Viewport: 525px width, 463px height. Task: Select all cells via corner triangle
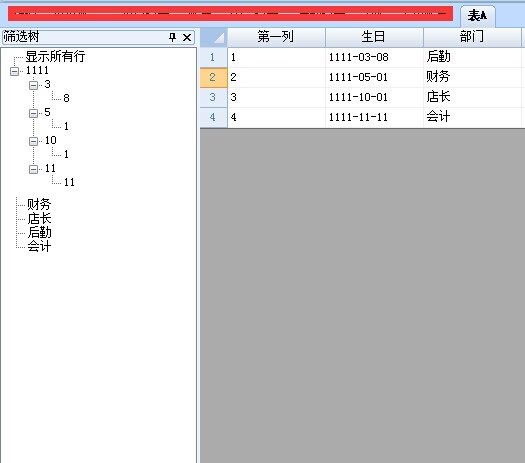214,37
